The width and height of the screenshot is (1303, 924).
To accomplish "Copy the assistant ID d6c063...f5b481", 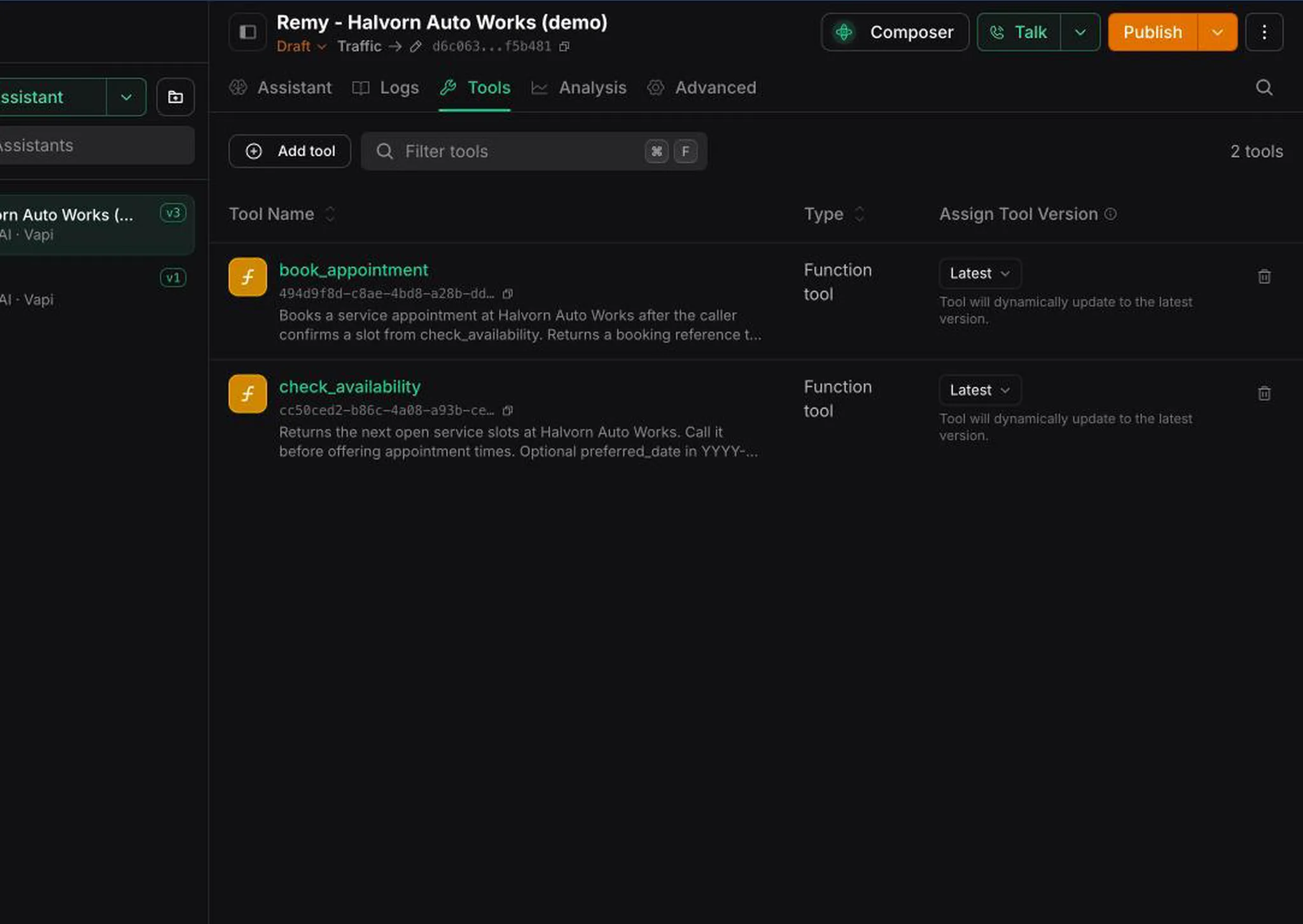I will (564, 46).
